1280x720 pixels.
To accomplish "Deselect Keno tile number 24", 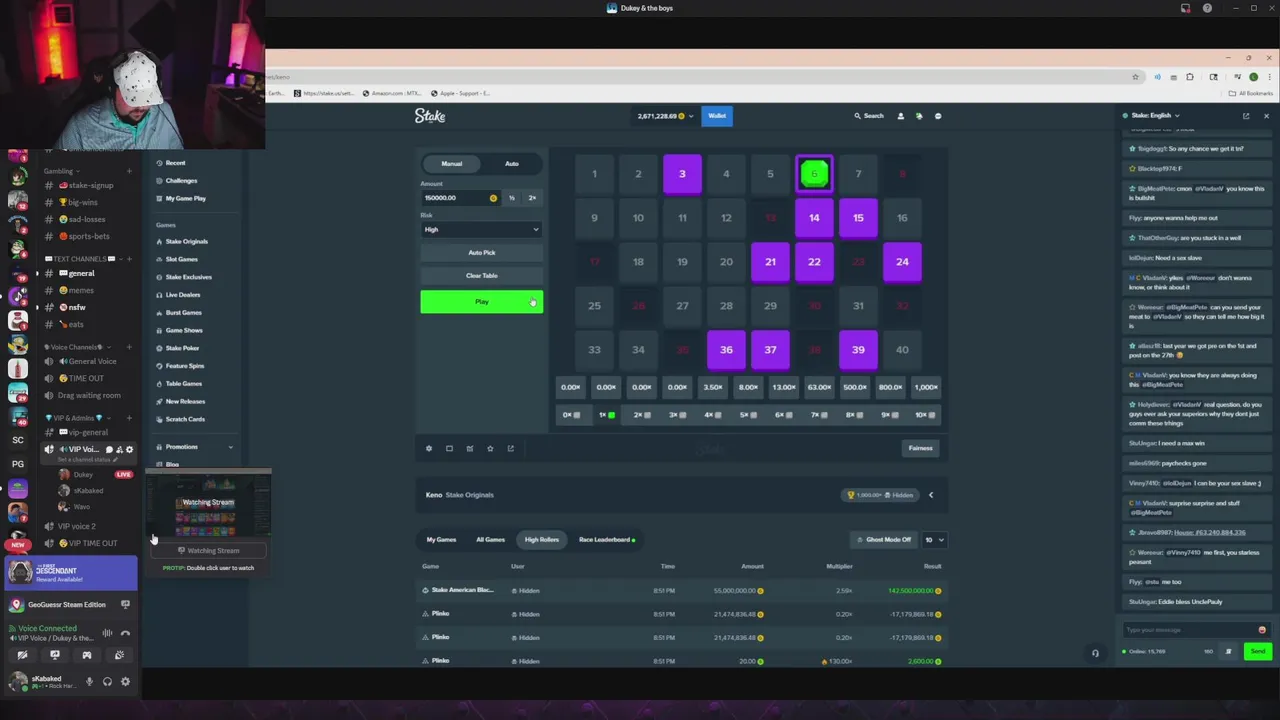I will (902, 262).
